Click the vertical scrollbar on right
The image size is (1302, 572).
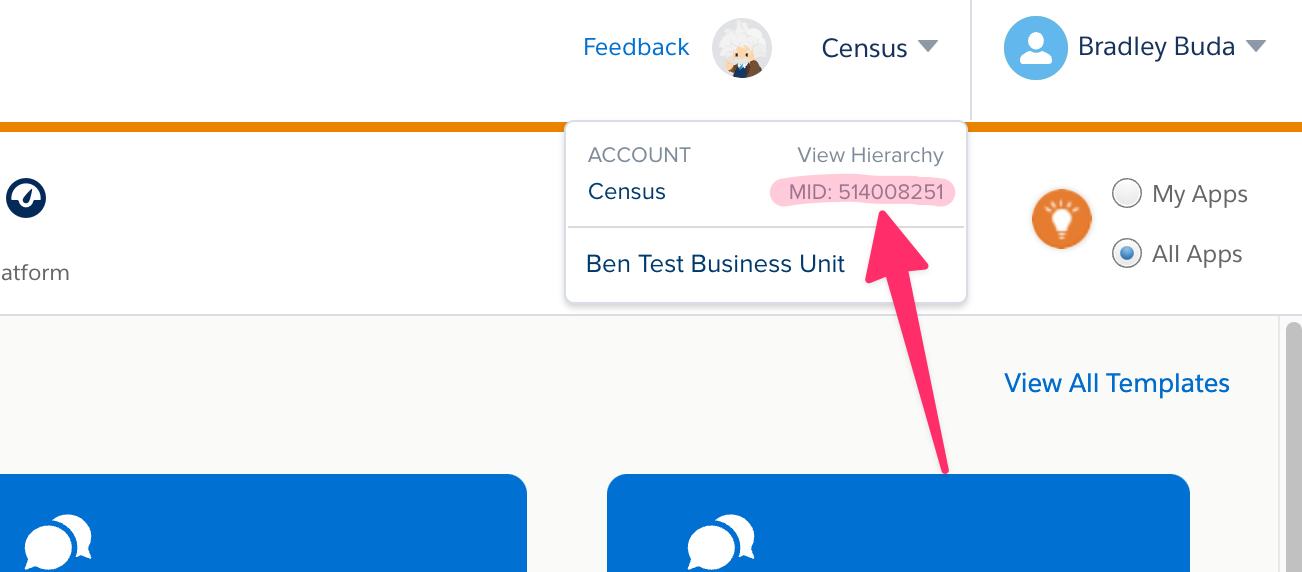point(1292,440)
